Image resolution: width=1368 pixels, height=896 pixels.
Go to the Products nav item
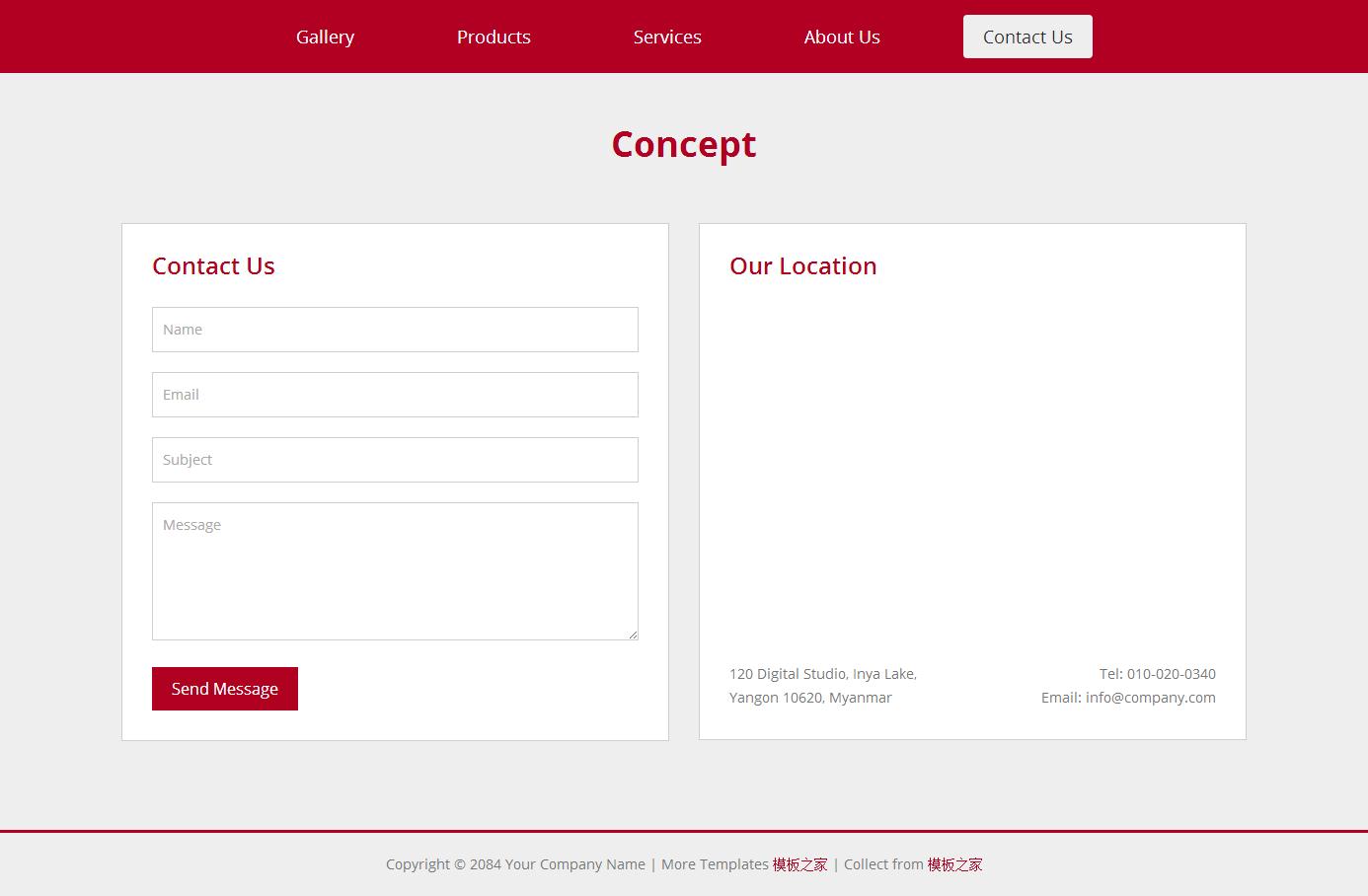pyautogui.click(x=494, y=37)
